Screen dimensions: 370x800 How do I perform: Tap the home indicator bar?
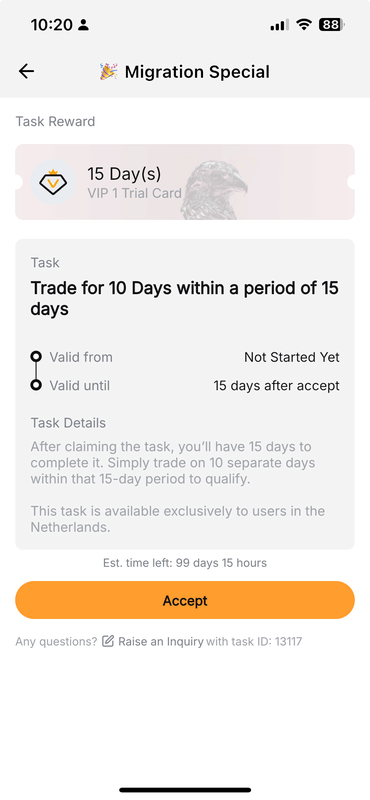185,790
